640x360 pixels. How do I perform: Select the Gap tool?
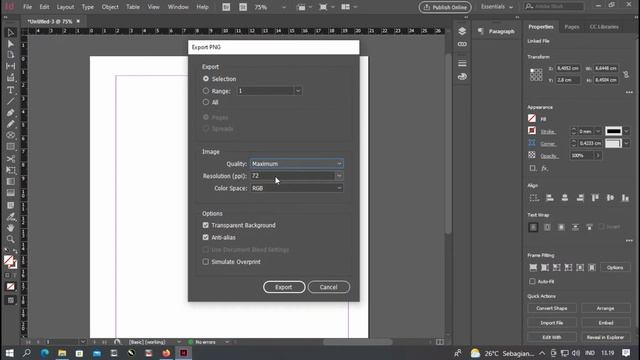click(11, 66)
